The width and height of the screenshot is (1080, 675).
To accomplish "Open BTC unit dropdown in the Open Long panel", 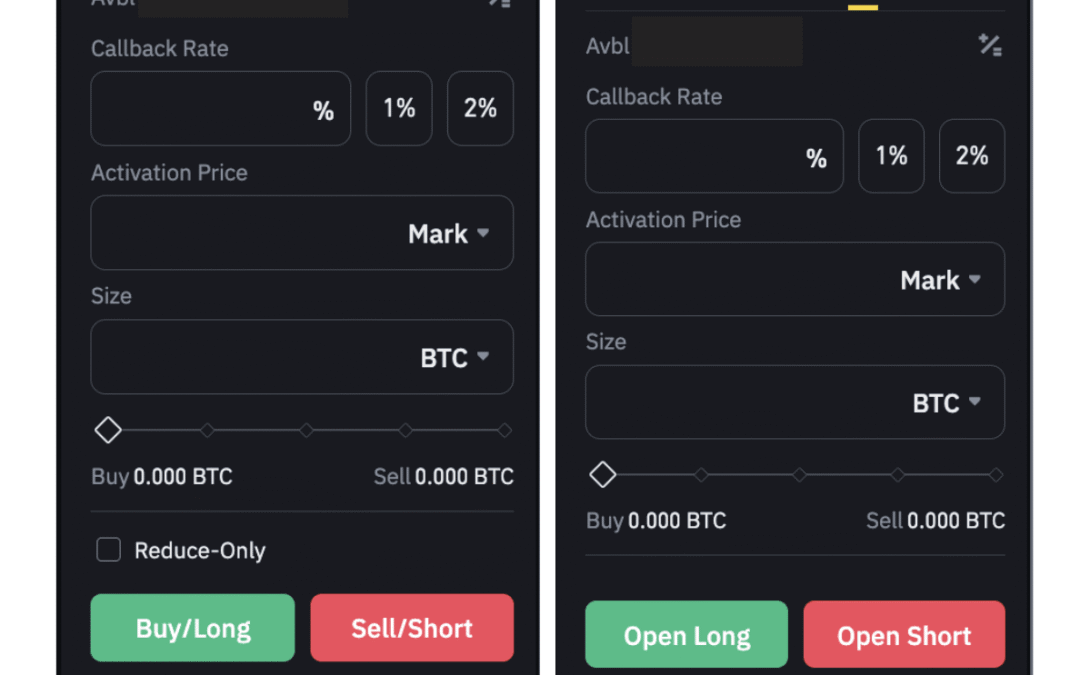I will [x=946, y=403].
